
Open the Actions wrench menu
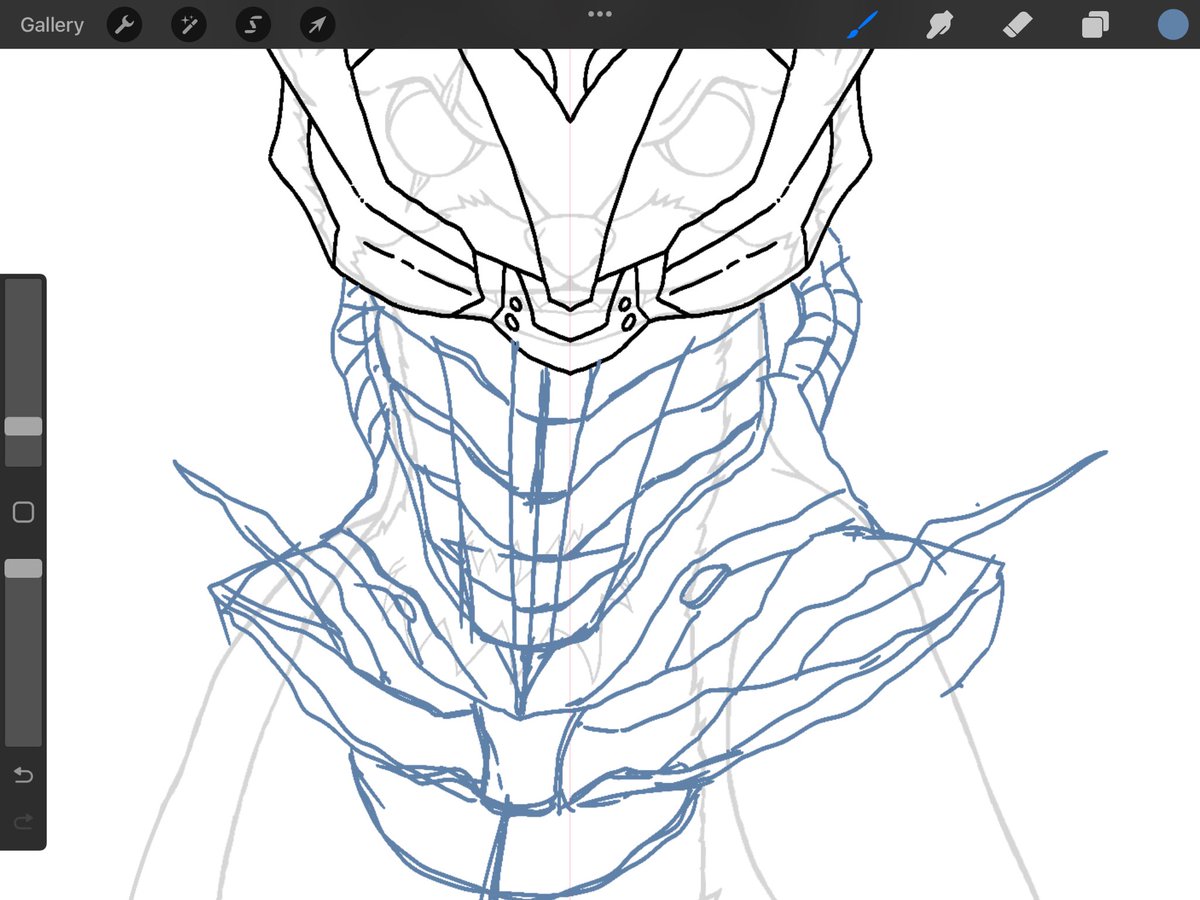click(x=124, y=24)
